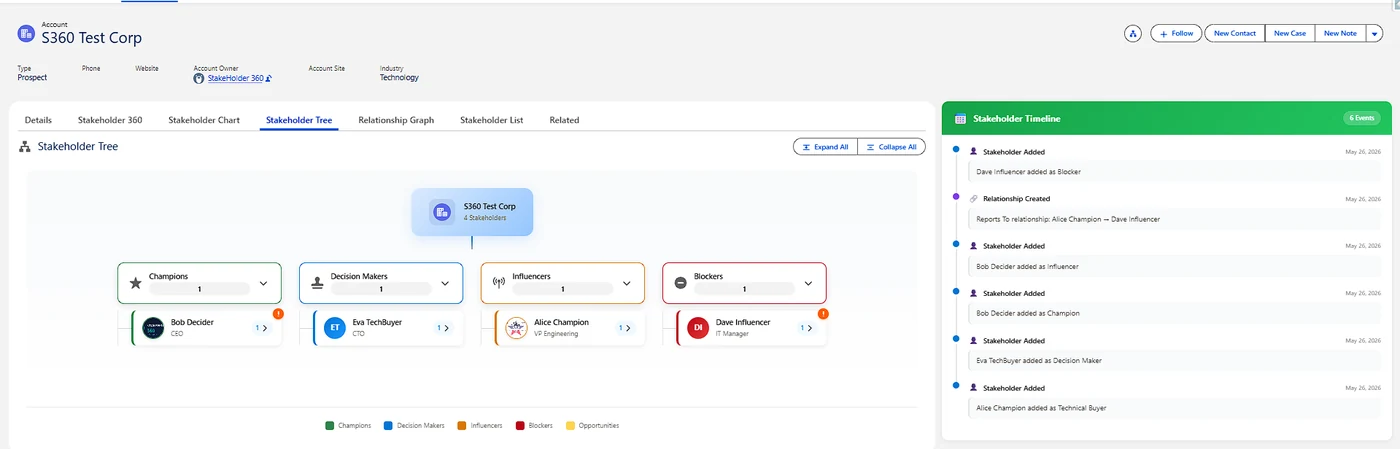Click the building icon in the S360 Test Corp root node

pyautogui.click(x=442, y=212)
